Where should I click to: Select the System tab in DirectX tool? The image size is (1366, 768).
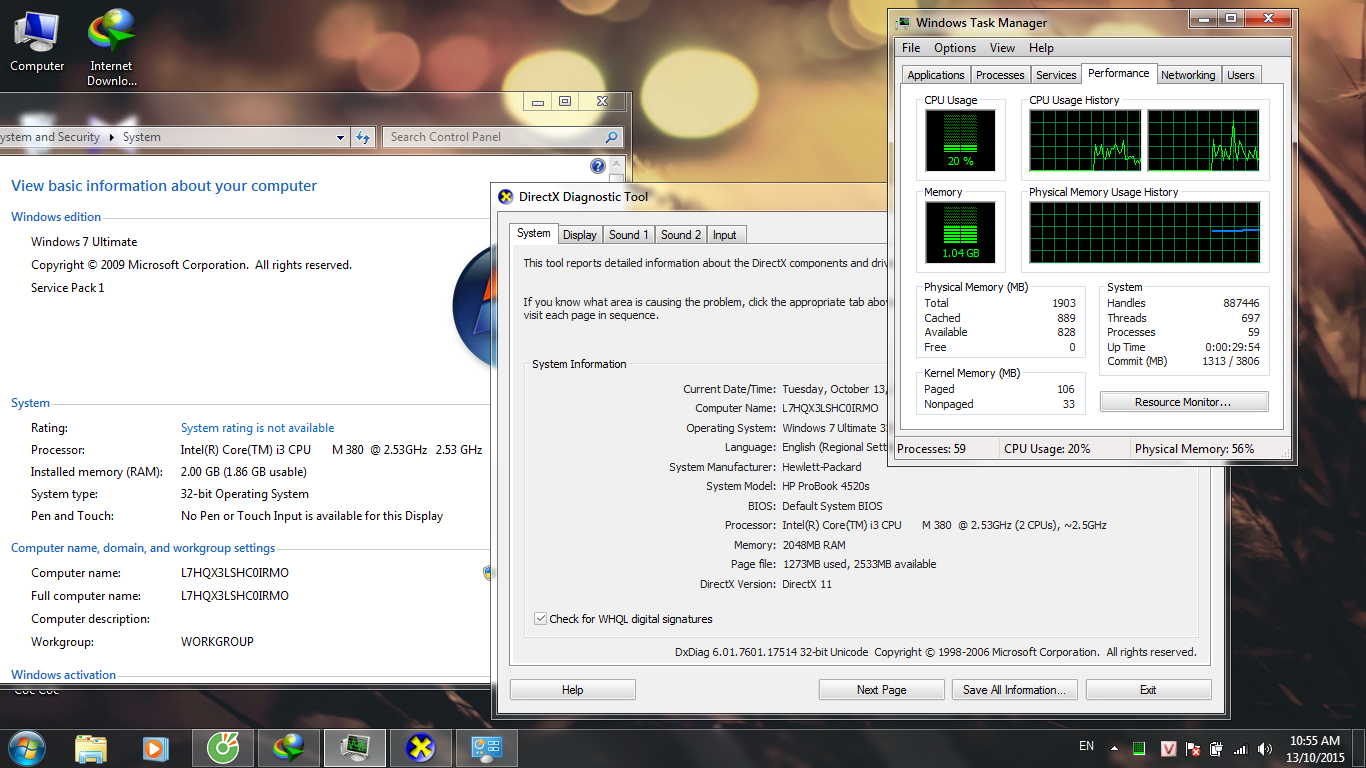533,233
